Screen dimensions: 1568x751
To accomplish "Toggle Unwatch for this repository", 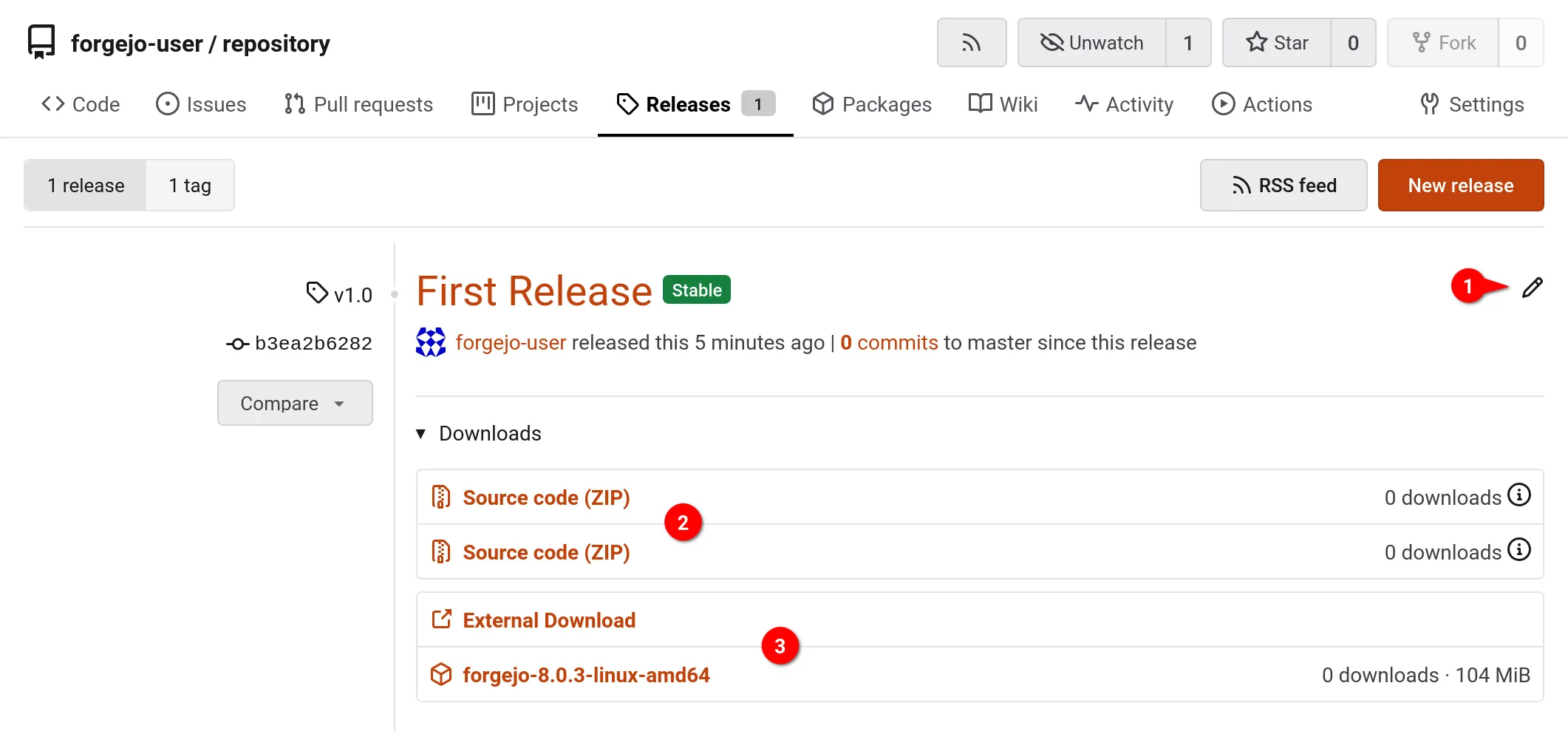I will click(x=1092, y=43).
